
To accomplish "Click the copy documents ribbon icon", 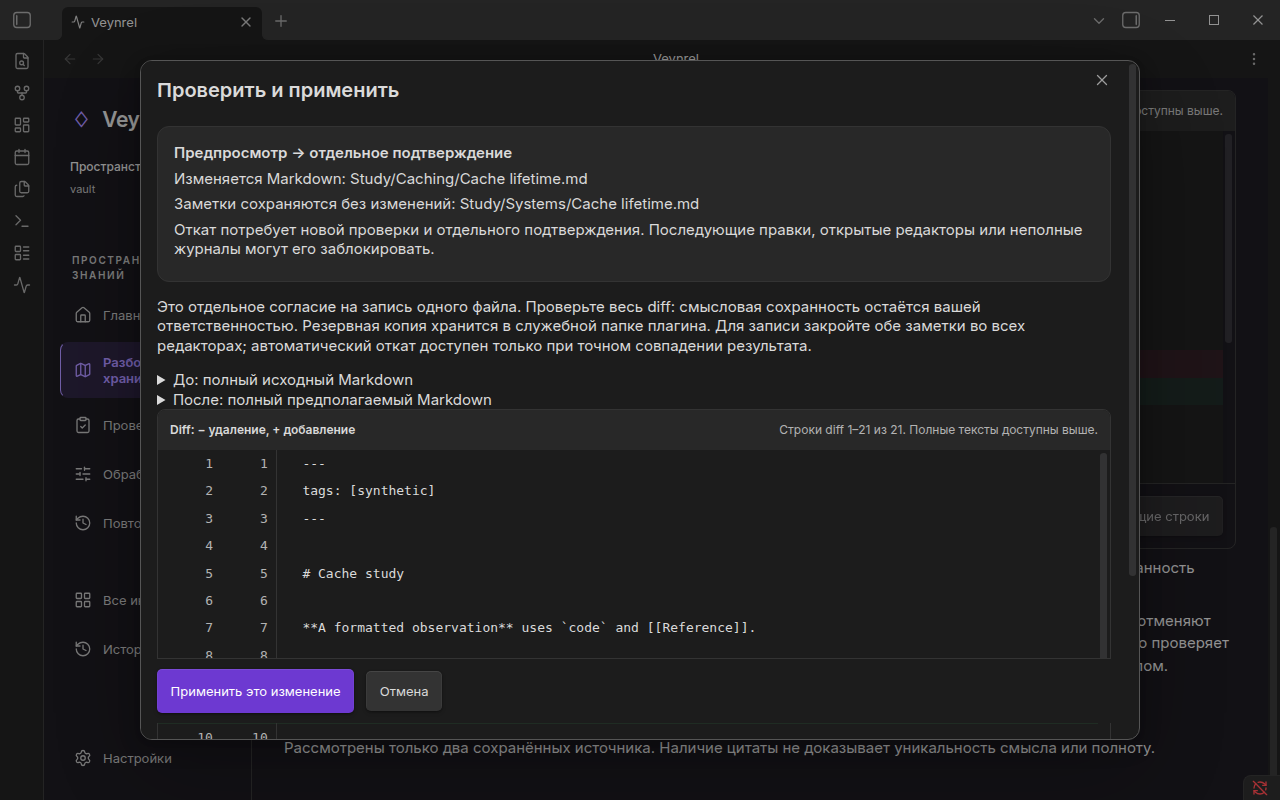I will (22, 189).
